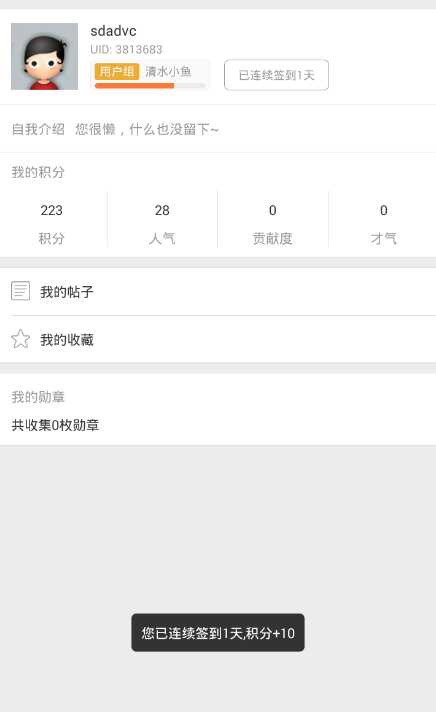Dismiss the 积分+10 toast notification
This screenshot has height=712, width=436.
218,633
